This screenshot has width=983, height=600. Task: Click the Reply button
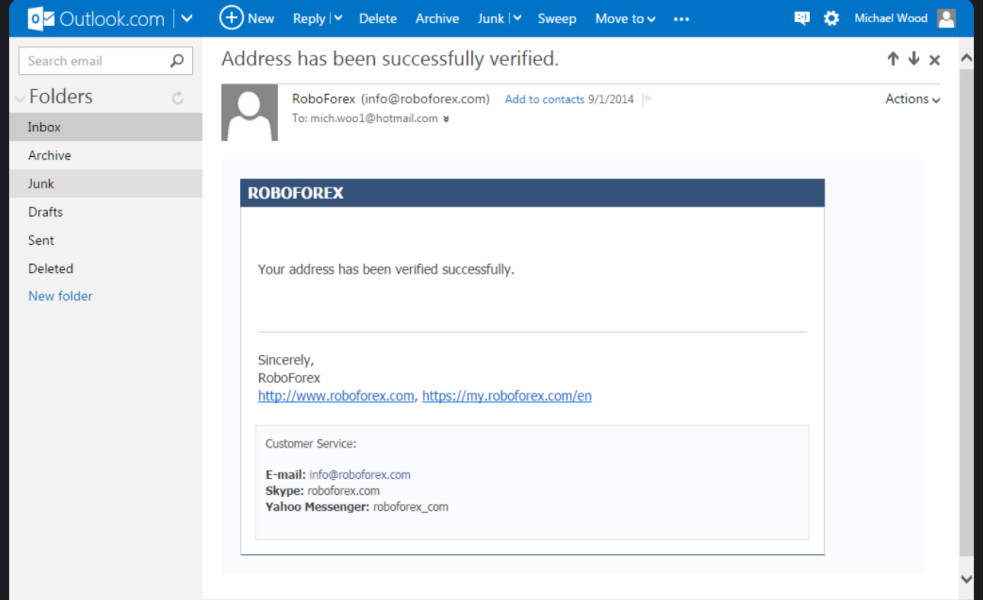[308, 19]
